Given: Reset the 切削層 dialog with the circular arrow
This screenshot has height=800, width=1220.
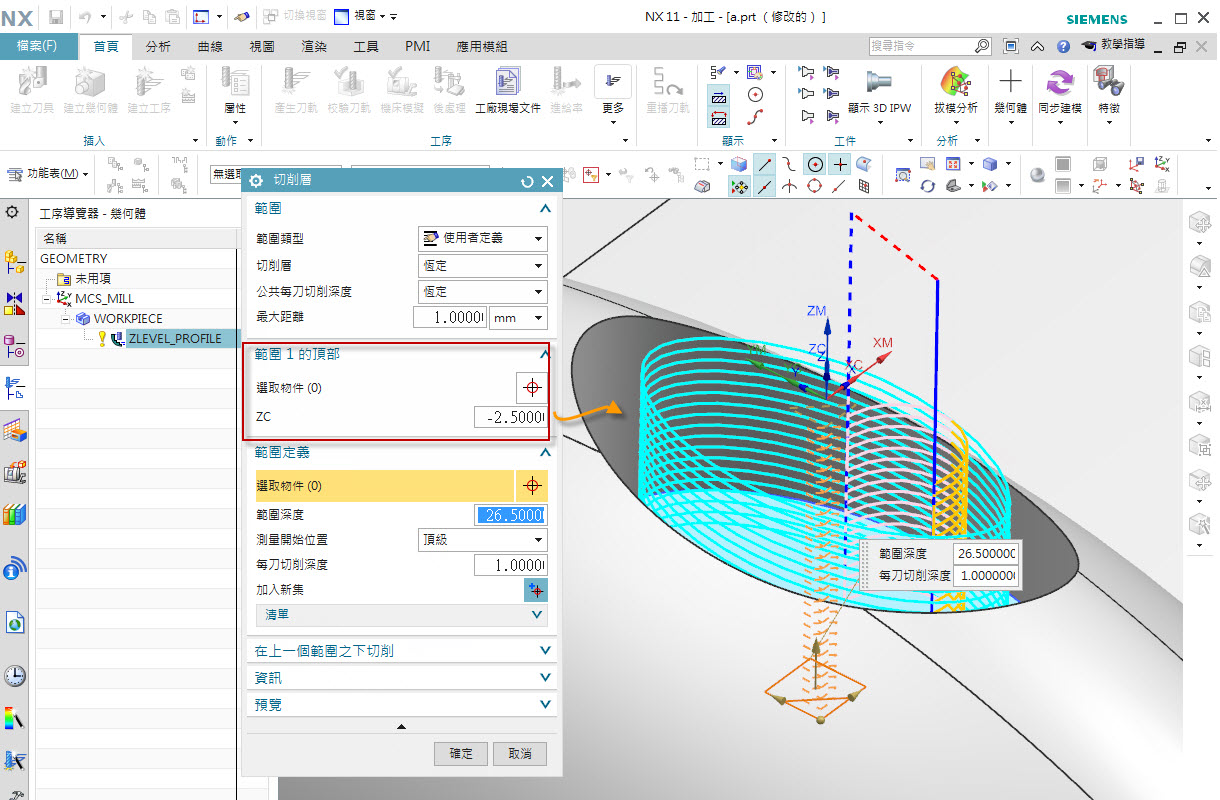Looking at the screenshot, I should (x=527, y=181).
